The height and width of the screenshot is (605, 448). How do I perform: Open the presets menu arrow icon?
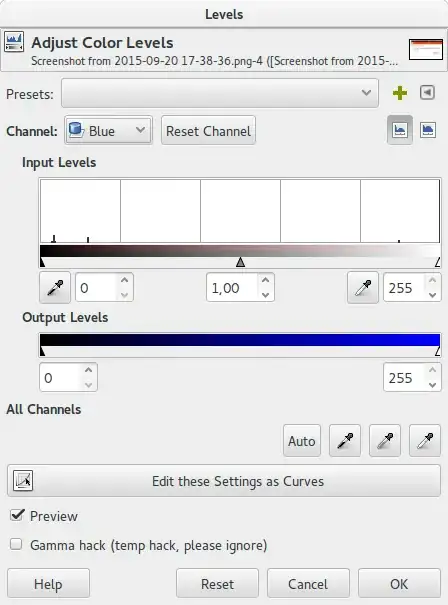(427, 93)
